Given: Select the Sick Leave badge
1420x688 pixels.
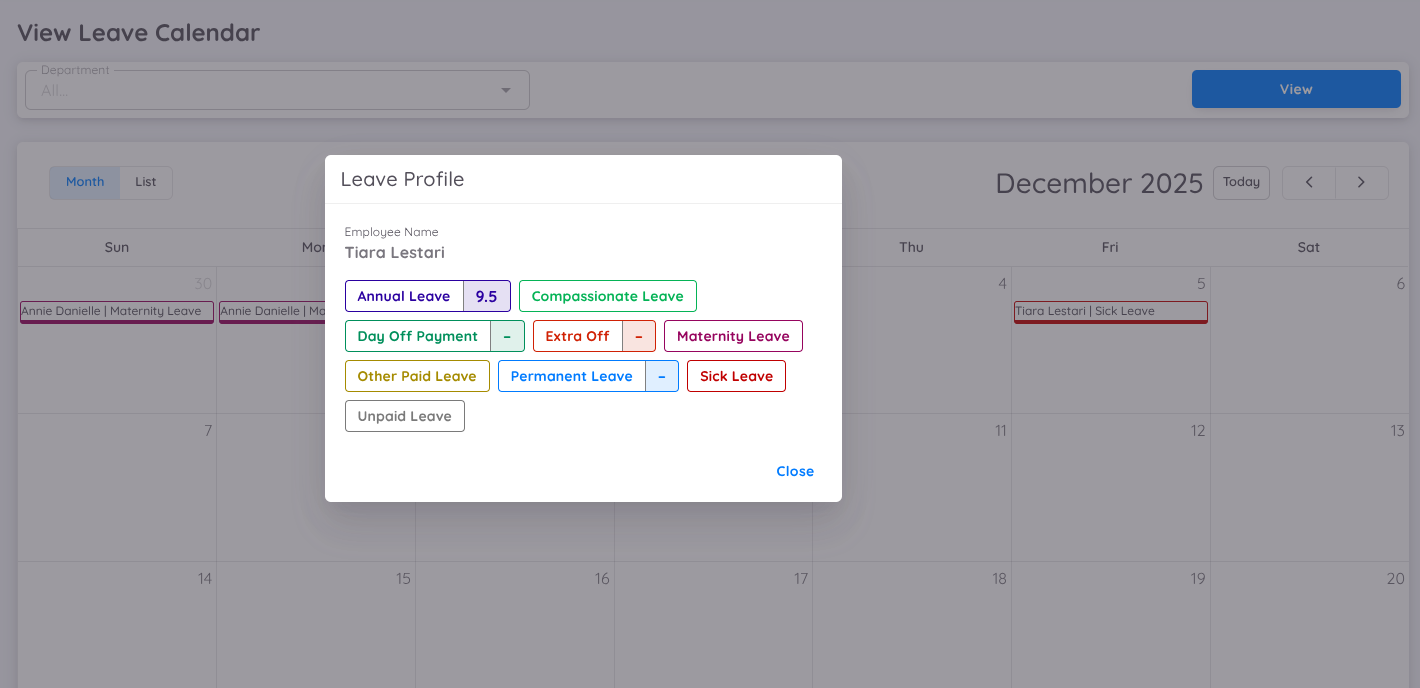Looking at the screenshot, I should [x=736, y=376].
